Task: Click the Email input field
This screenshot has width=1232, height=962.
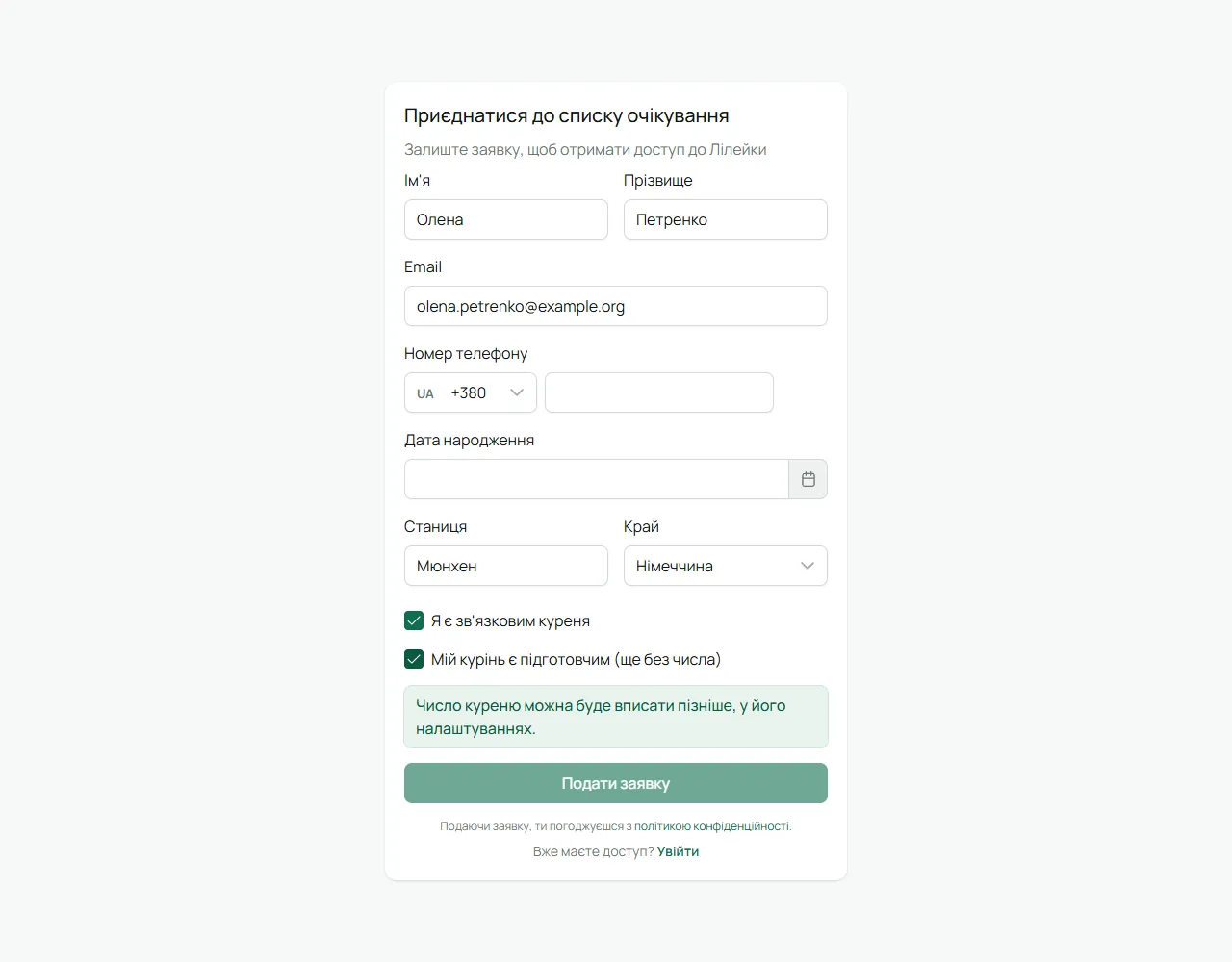Action: coord(616,306)
